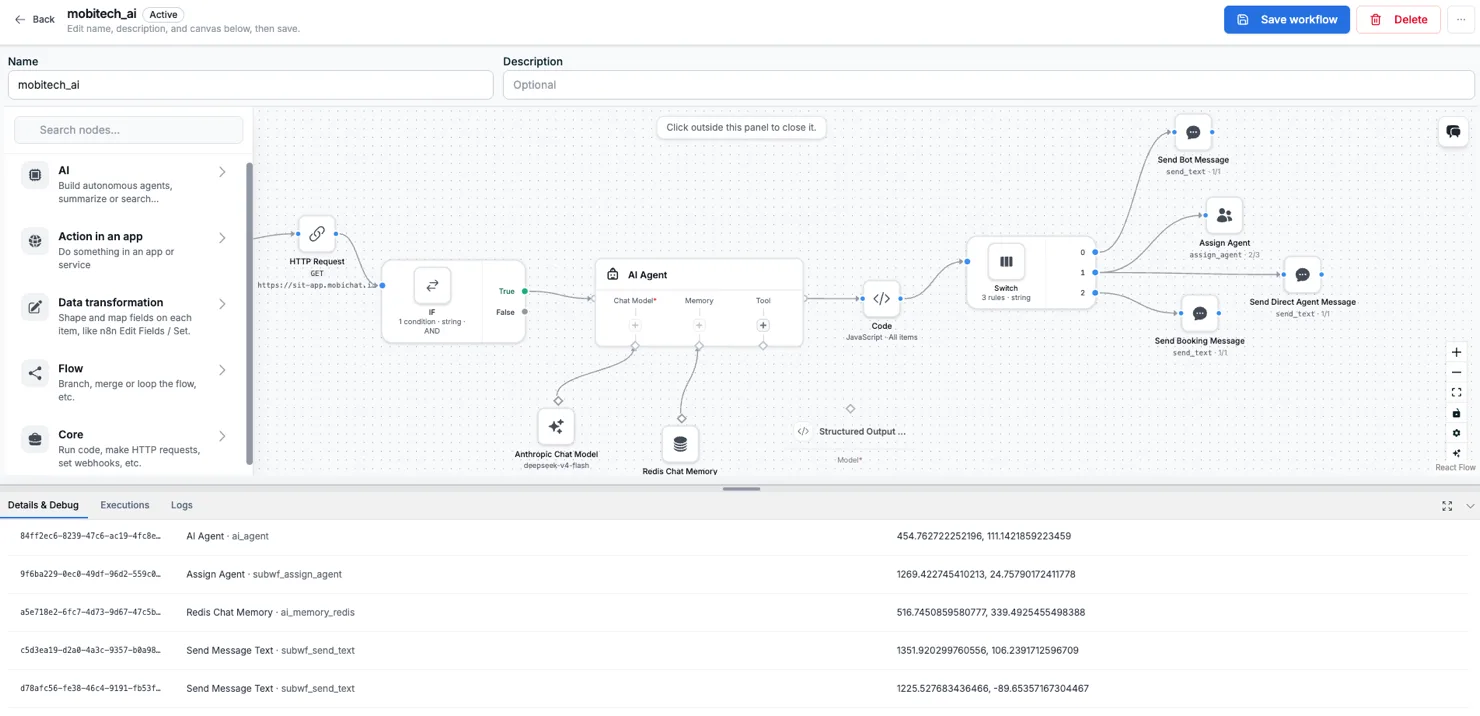Image resolution: width=1480 pixels, height=716 pixels.
Task: Click the React Flow attribution link
Action: (x=1455, y=467)
